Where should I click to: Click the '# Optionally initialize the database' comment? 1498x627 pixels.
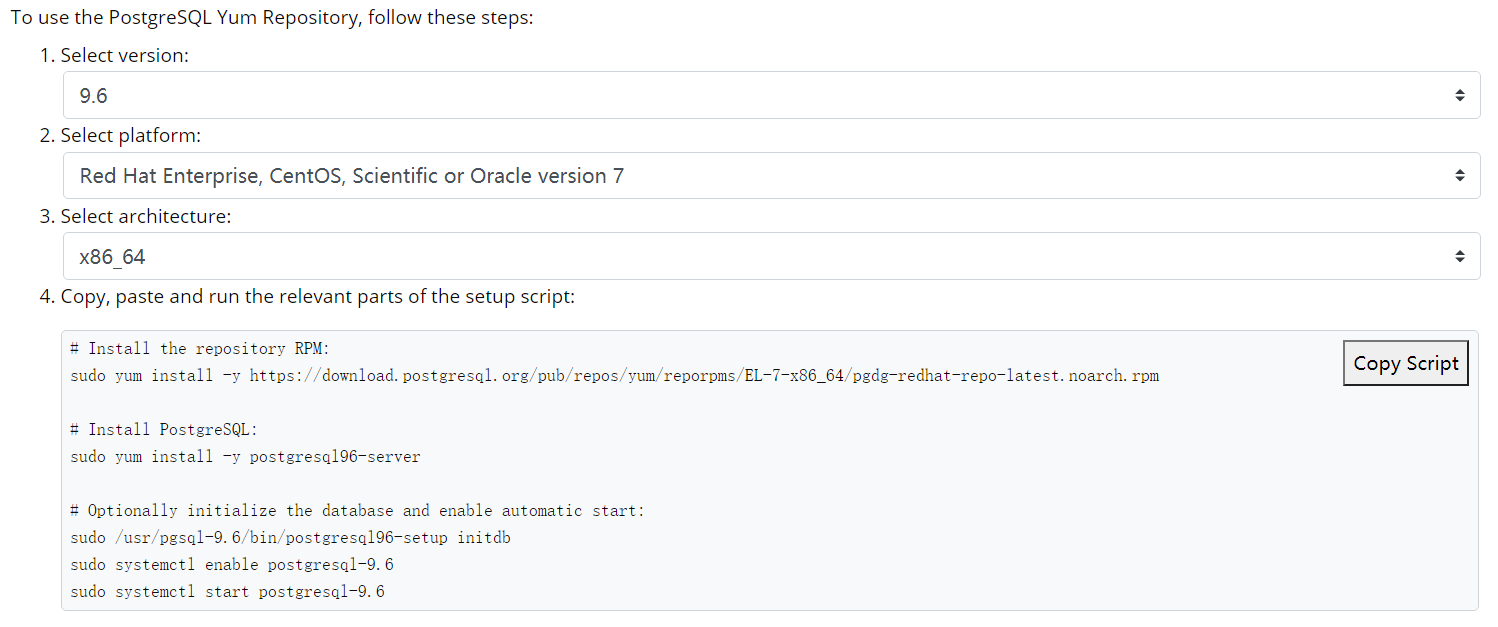(357, 510)
